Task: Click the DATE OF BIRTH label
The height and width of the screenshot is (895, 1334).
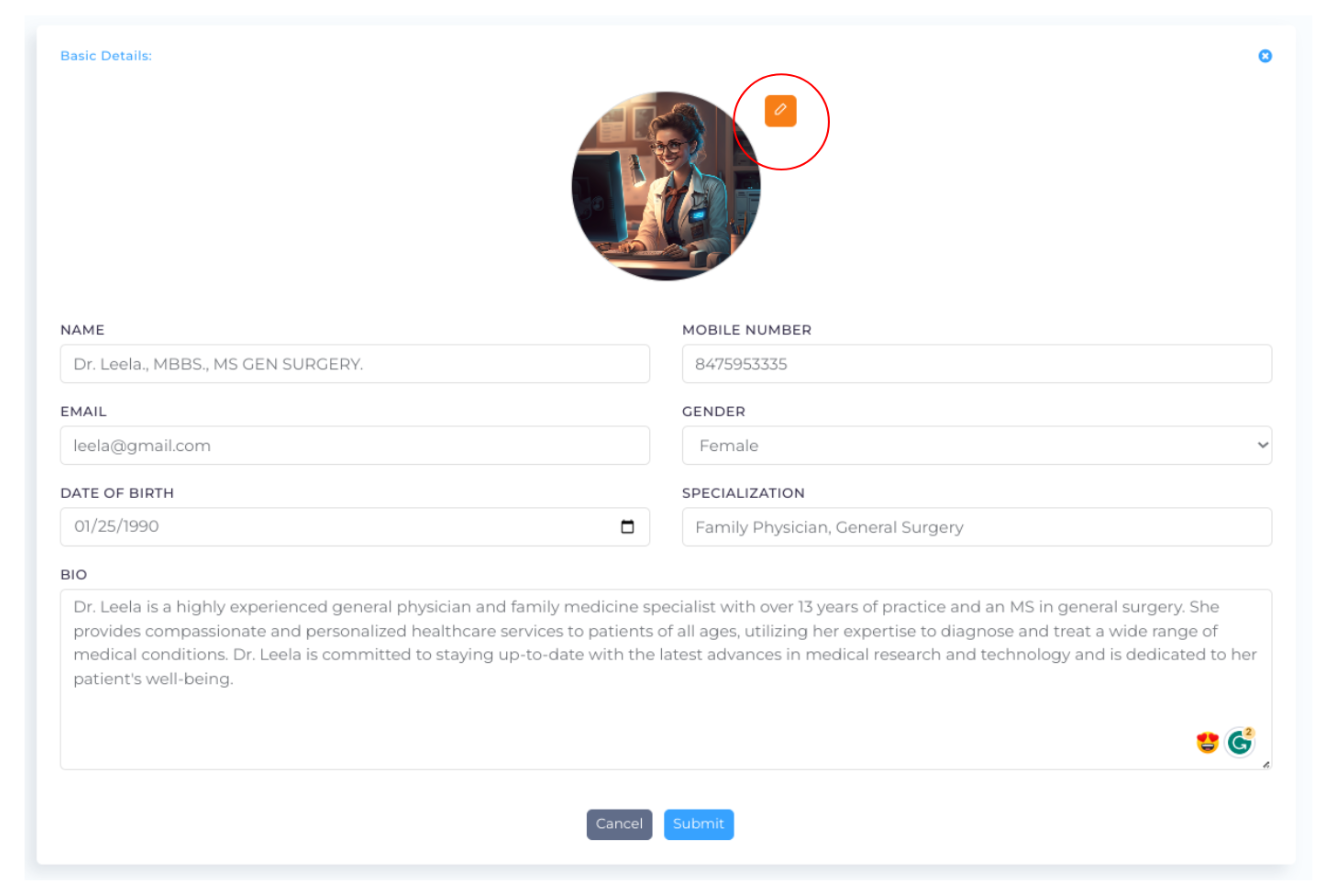Action: pos(117,493)
